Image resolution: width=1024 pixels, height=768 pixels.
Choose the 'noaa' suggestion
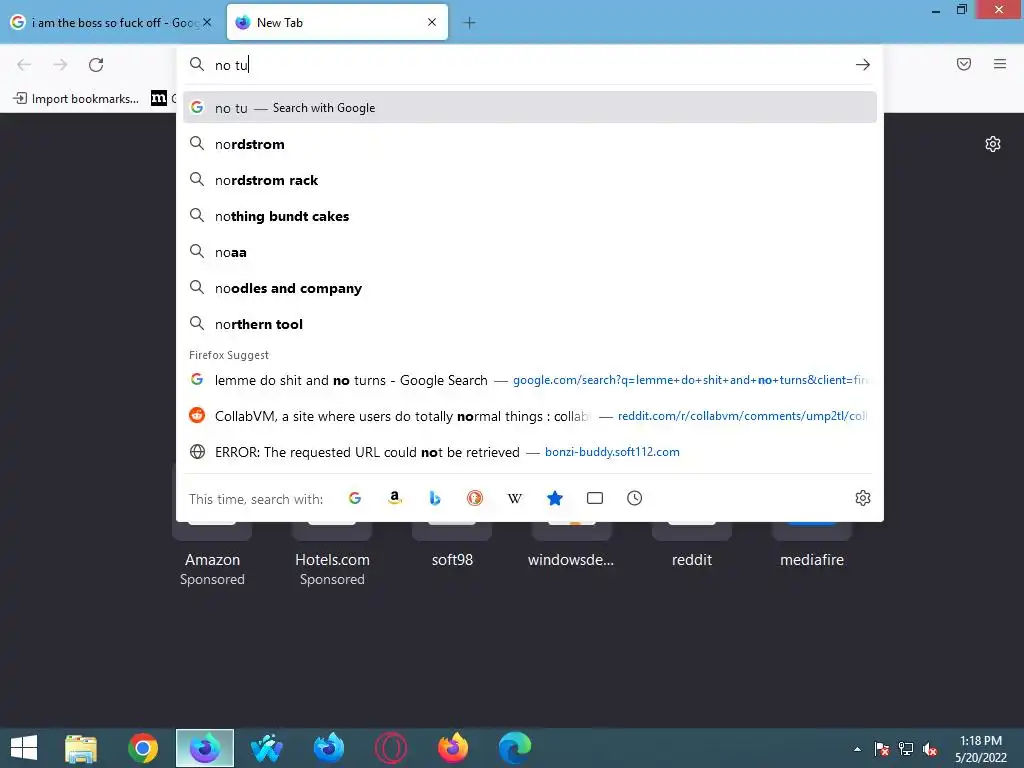coord(530,252)
